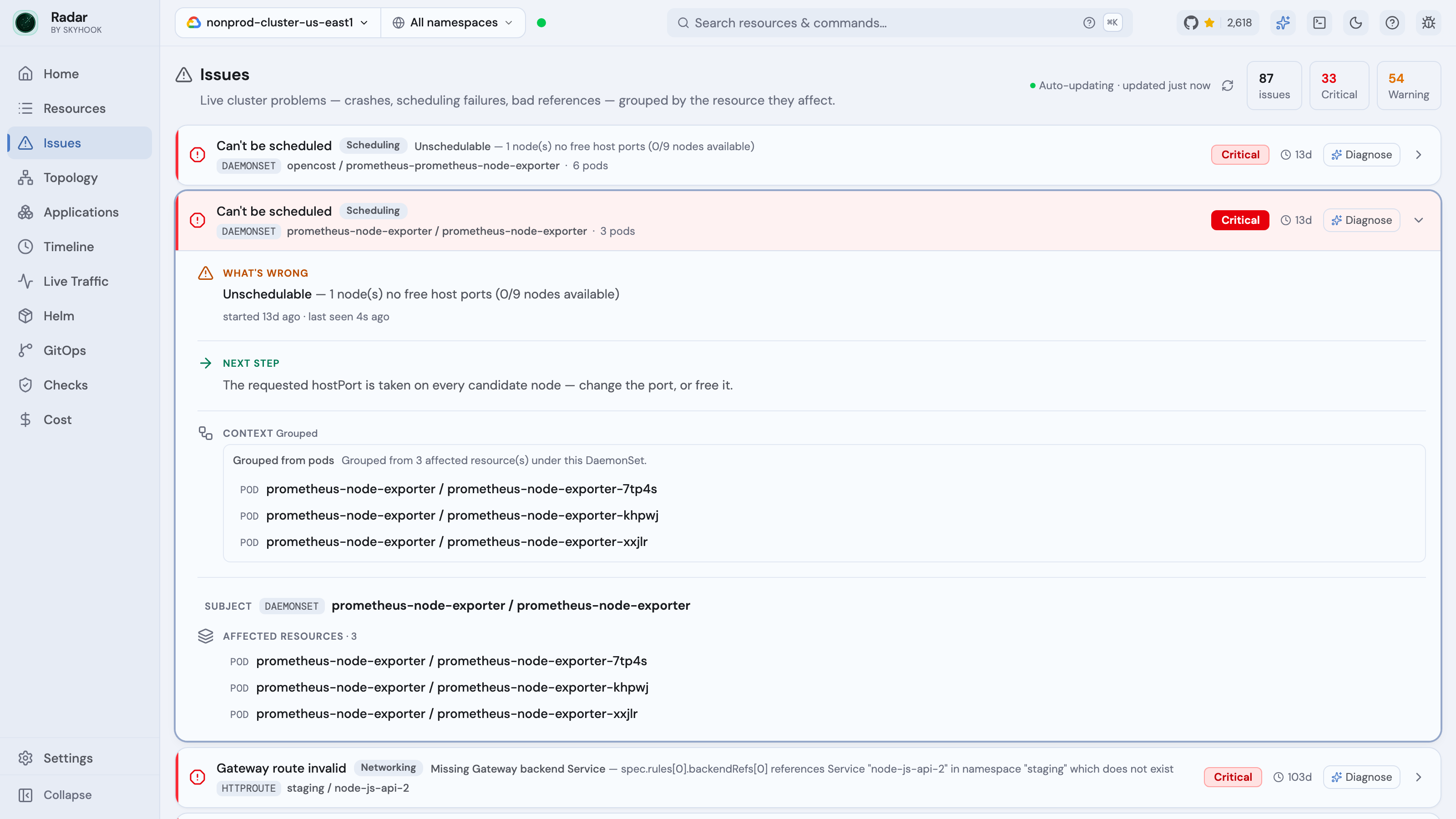Open the cluster selector nonprod-cluster-us-east1
This screenshot has height=819, width=1456.
coord(278,23)
